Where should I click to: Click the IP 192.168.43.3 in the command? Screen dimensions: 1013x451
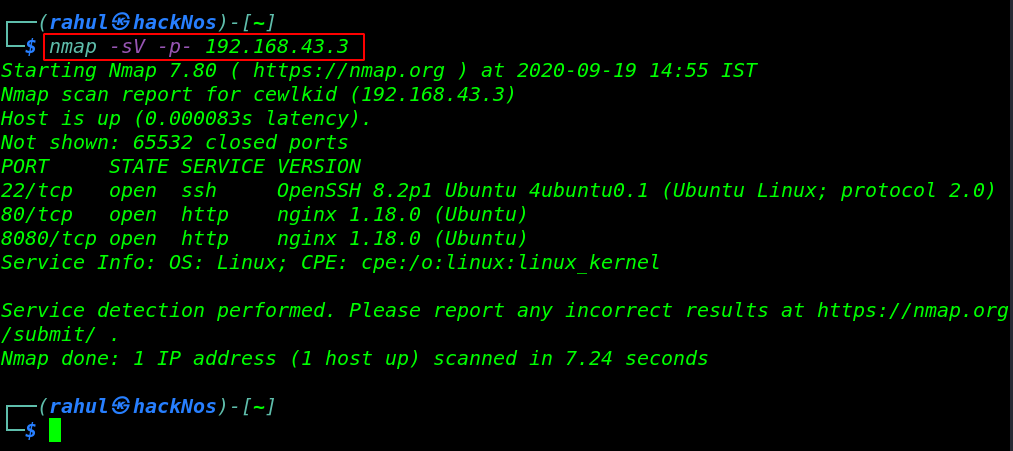coord(277,47)
